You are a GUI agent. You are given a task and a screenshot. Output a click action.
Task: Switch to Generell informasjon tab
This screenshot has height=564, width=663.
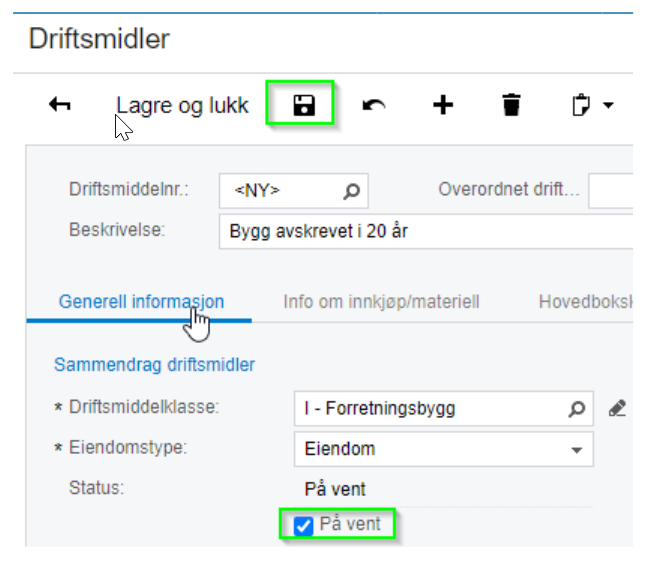[141, 302]
